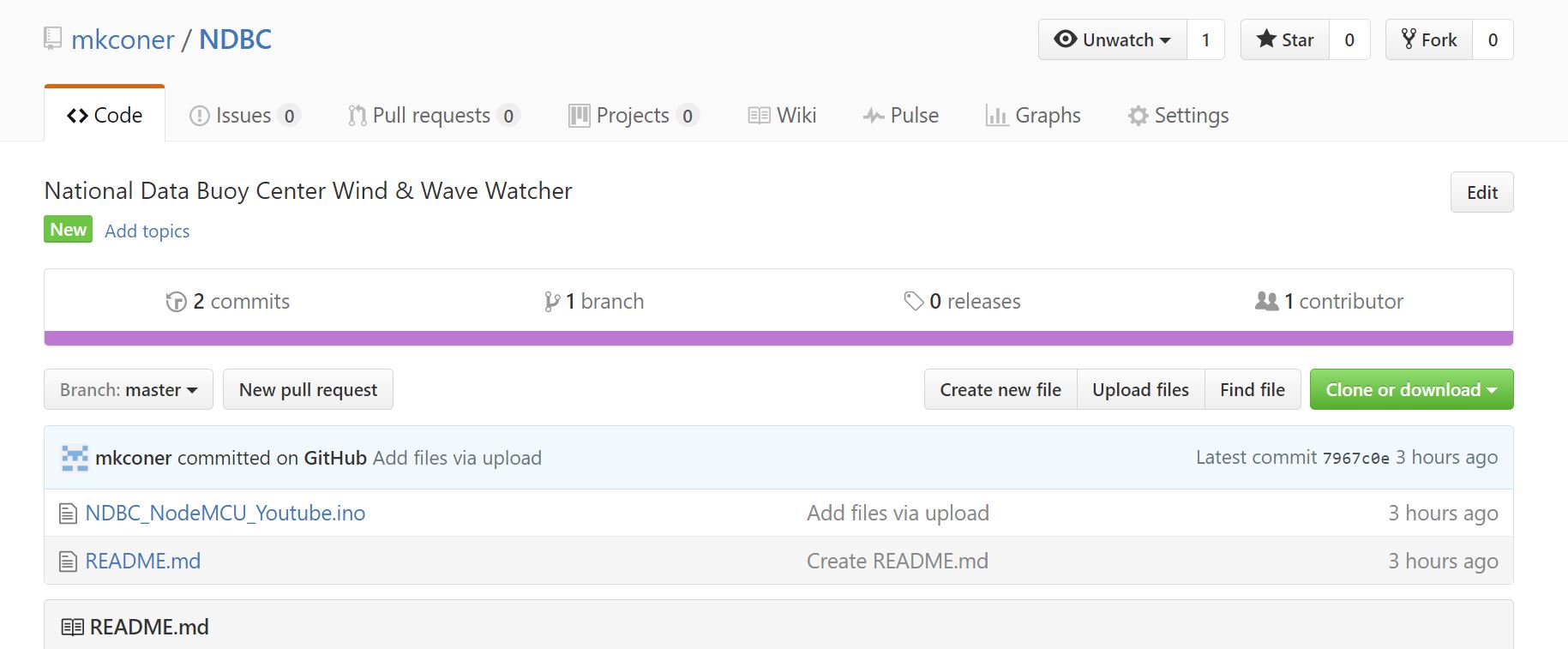Viewport: 1568px width, 649px height.
Task: Start a New pull request
Action: coord(308,390)
